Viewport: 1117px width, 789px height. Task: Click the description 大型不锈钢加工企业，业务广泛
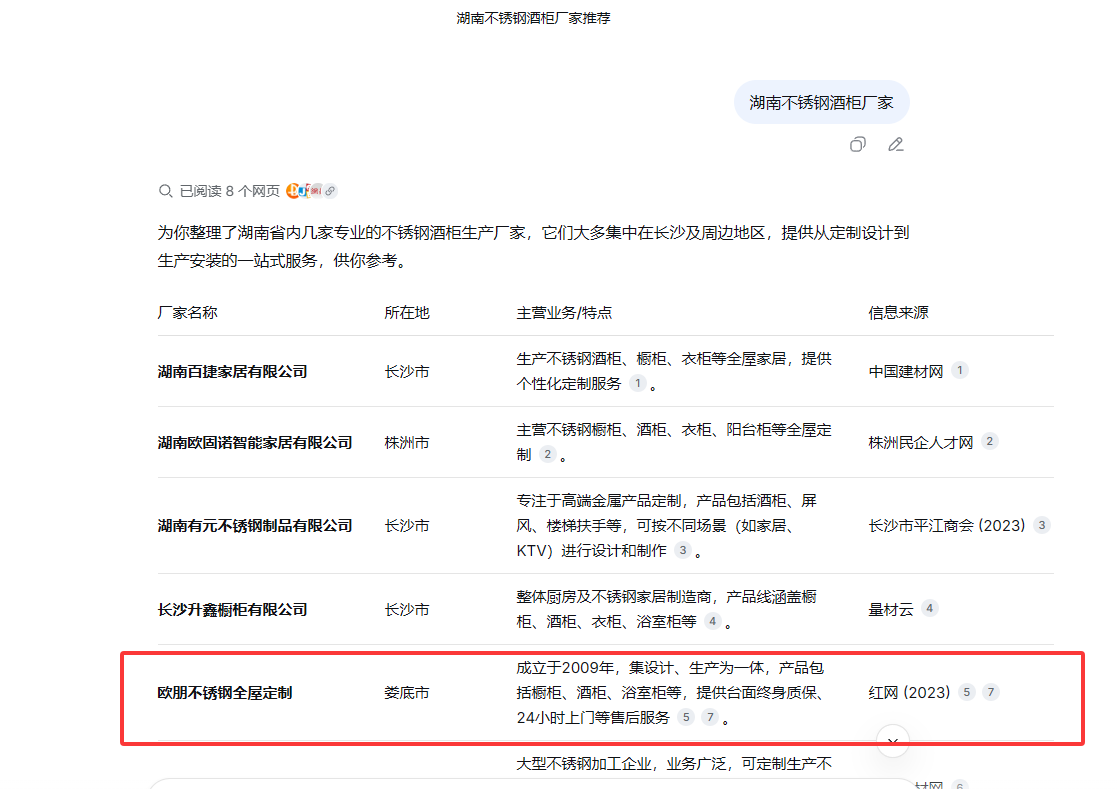click(674, 764)
